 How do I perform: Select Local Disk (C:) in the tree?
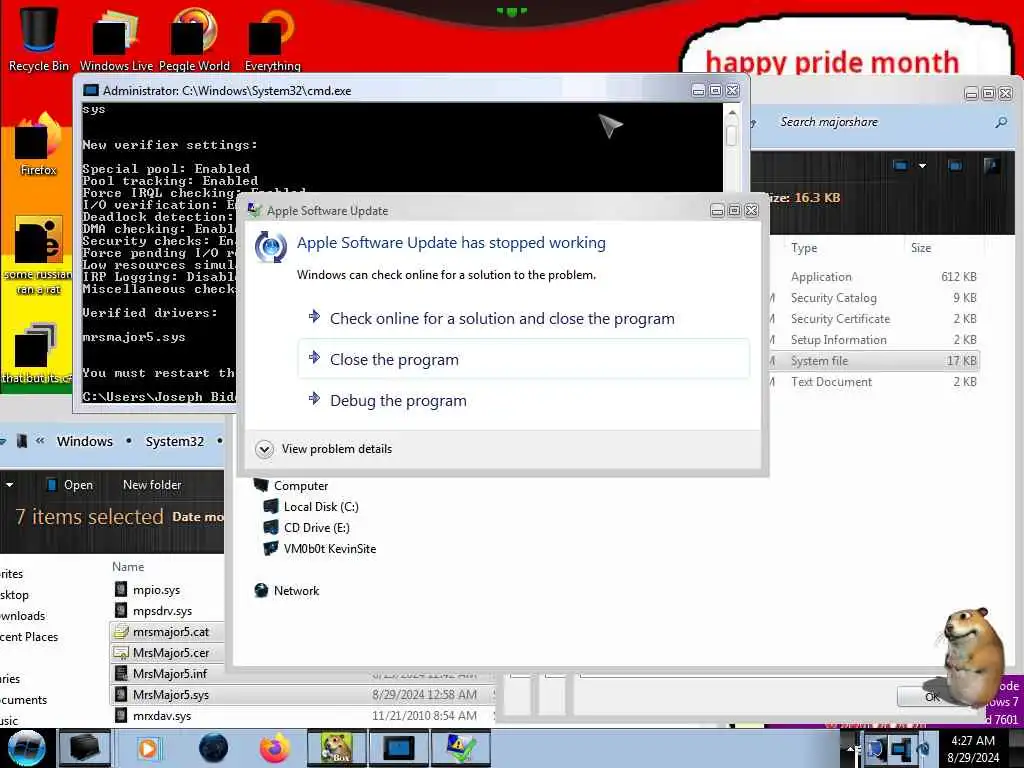click(311, 507)
